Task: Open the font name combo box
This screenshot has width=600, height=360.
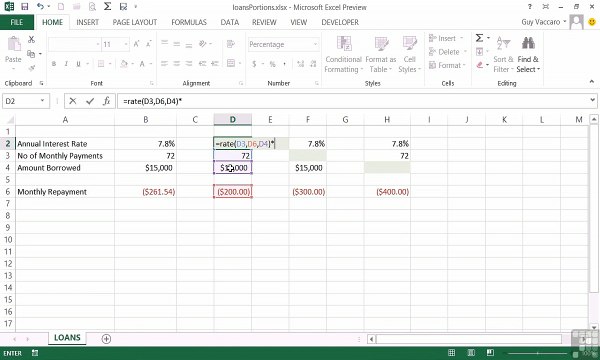Action: click(x=74, y=44)
